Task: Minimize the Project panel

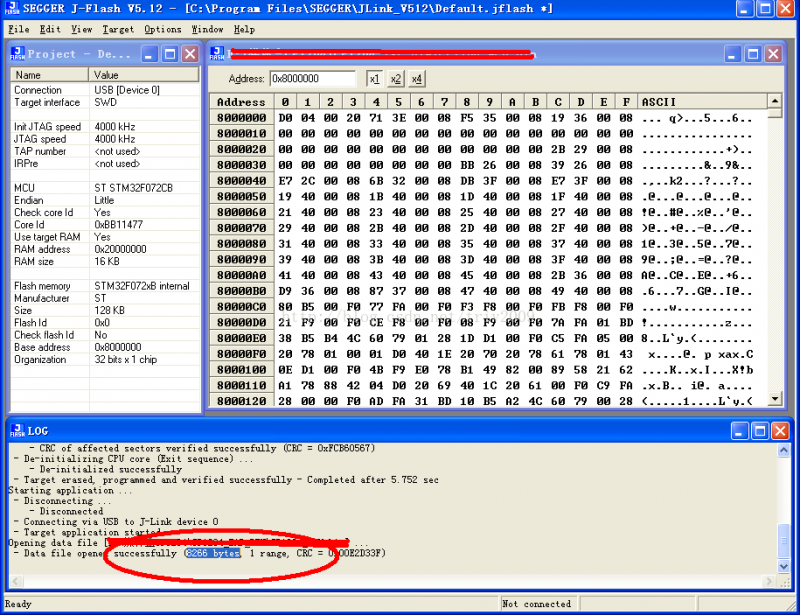Action: point(149,54)
